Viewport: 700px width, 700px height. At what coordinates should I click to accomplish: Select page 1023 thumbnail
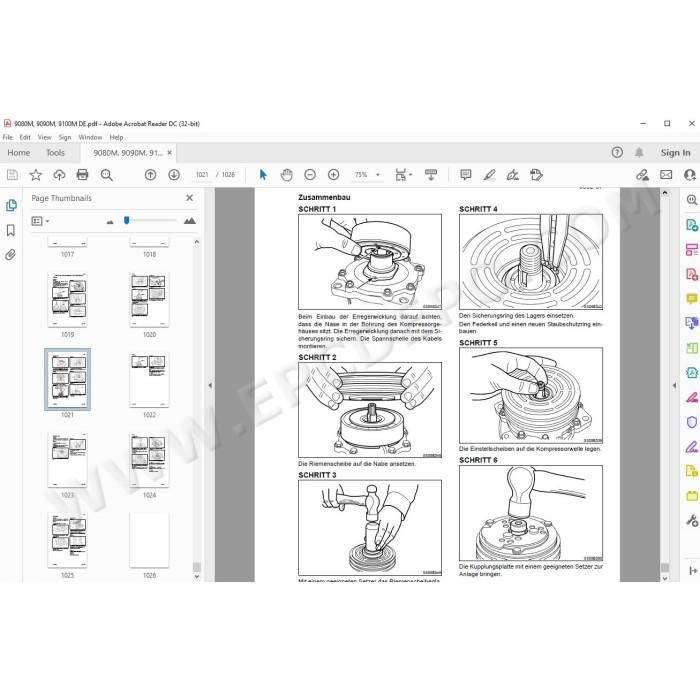coord(67,460)
